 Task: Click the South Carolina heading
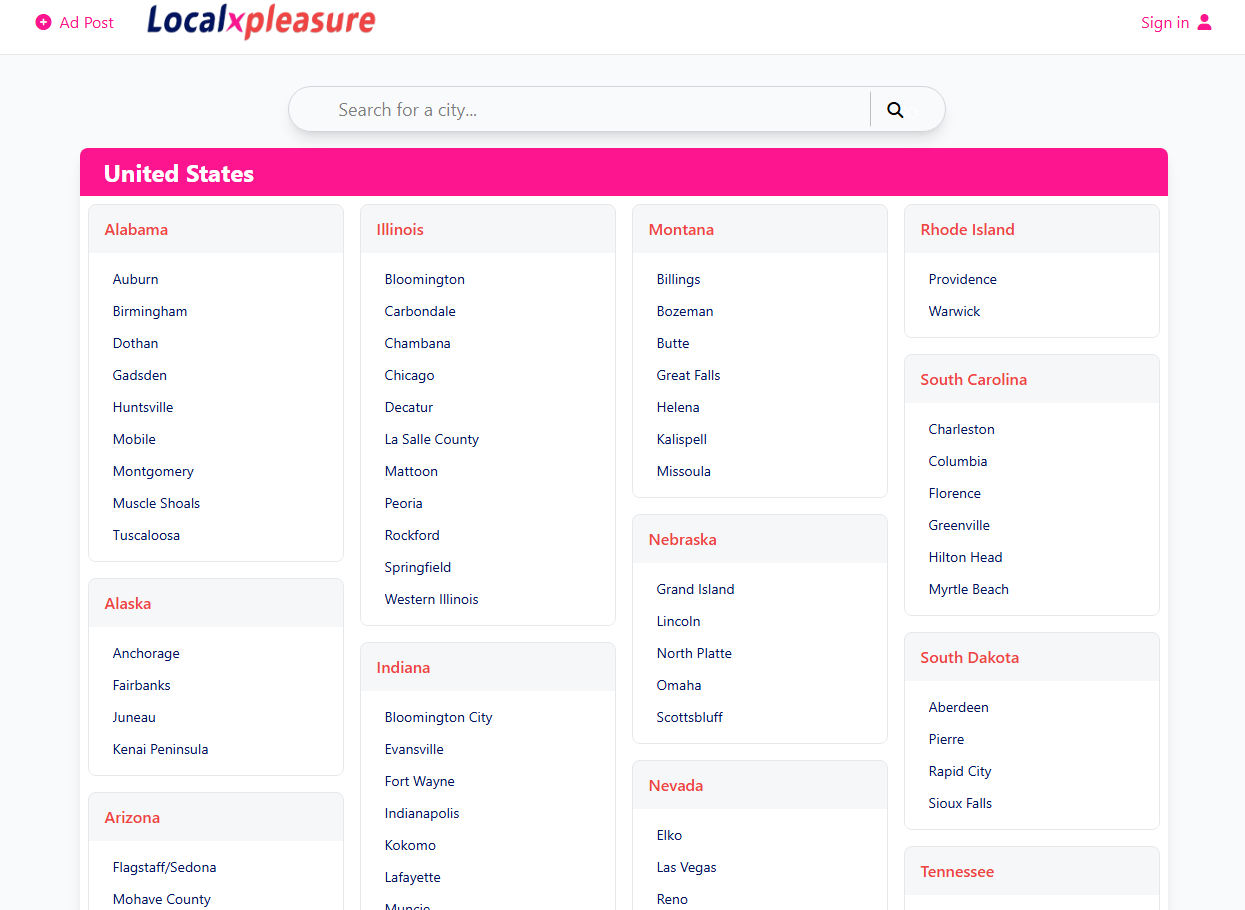[973, 379]
